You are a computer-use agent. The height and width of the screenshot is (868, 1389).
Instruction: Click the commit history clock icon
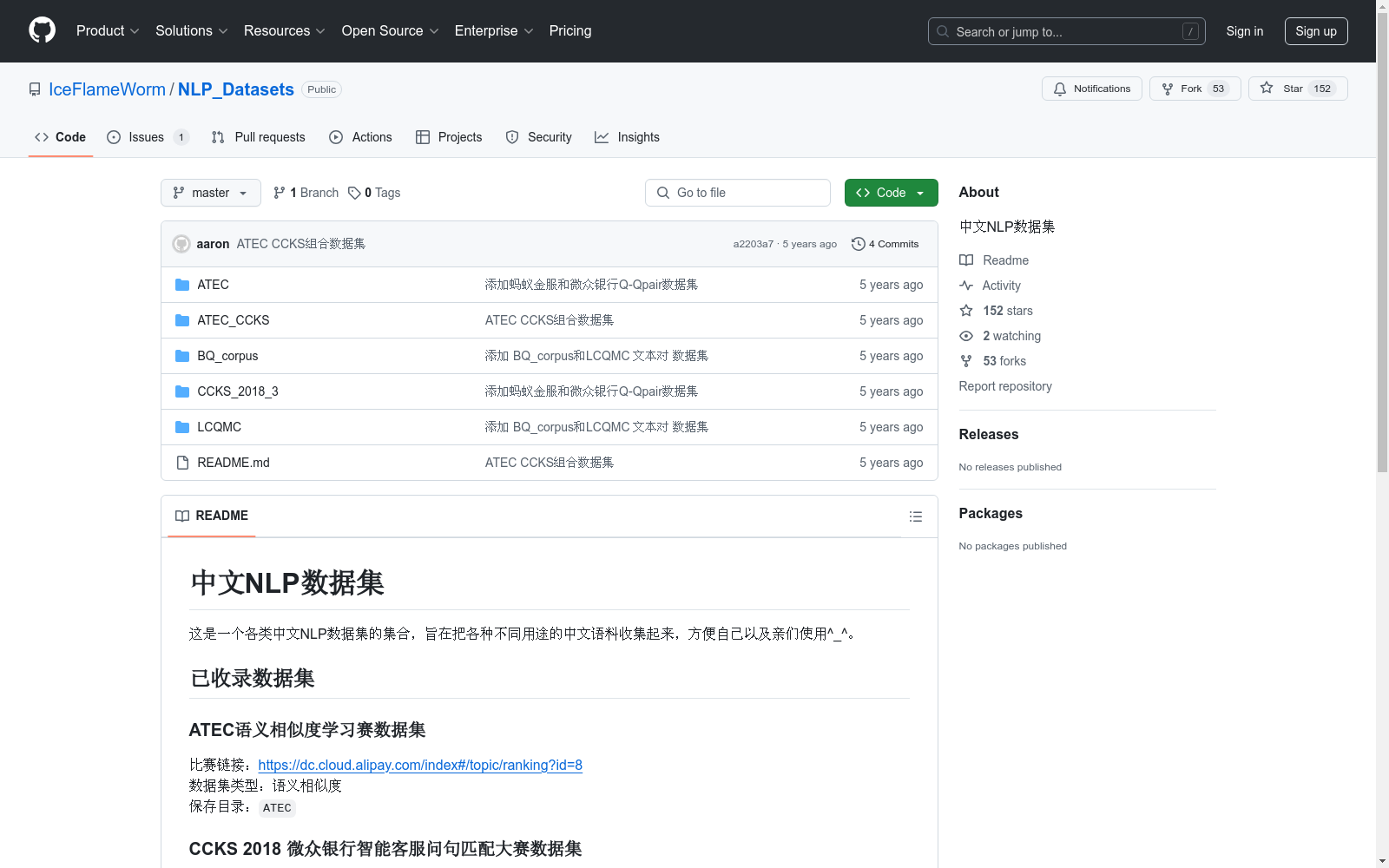coord(859,244)
